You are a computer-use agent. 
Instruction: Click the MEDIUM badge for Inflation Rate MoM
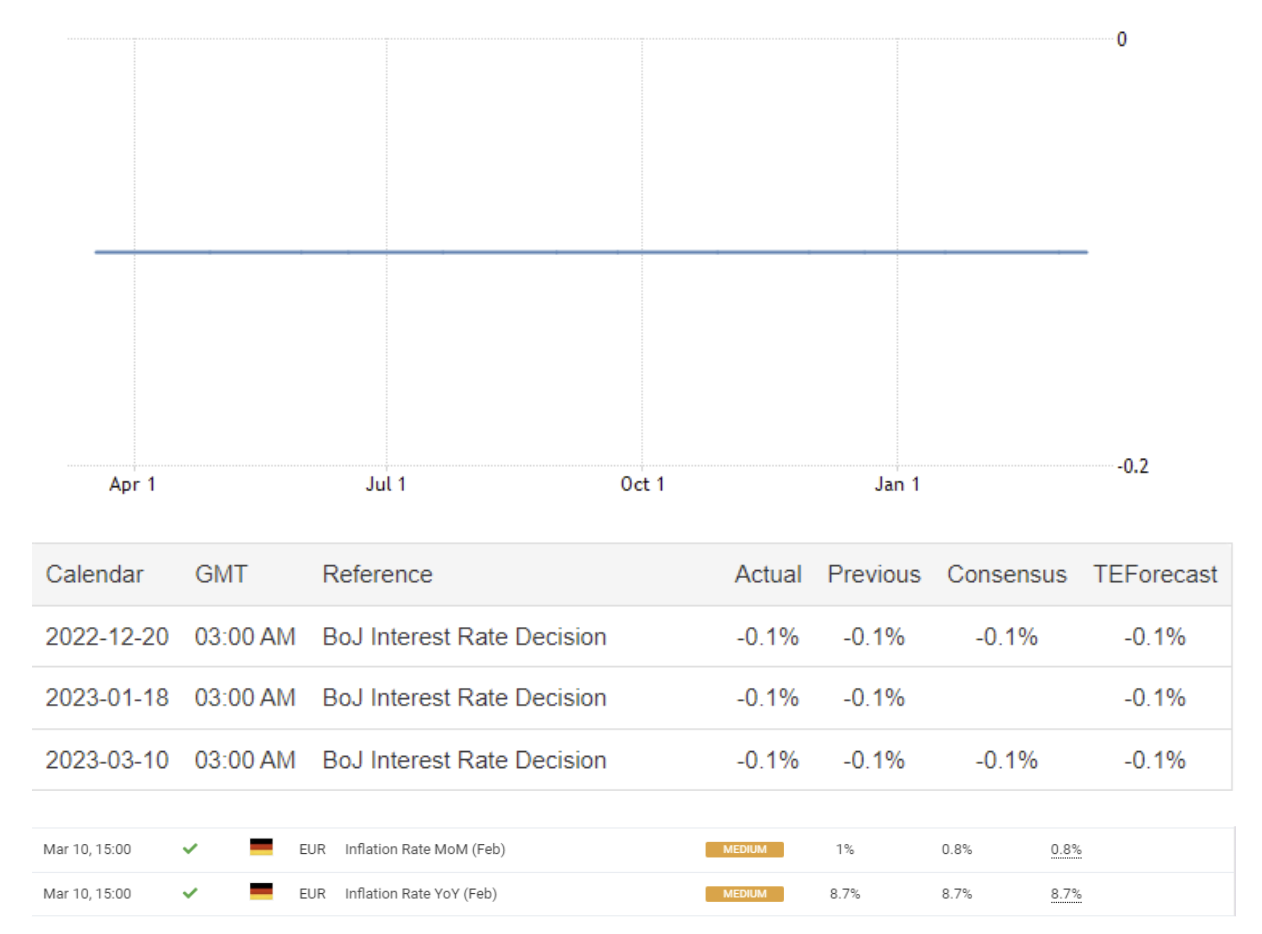[x=744, y=850]
